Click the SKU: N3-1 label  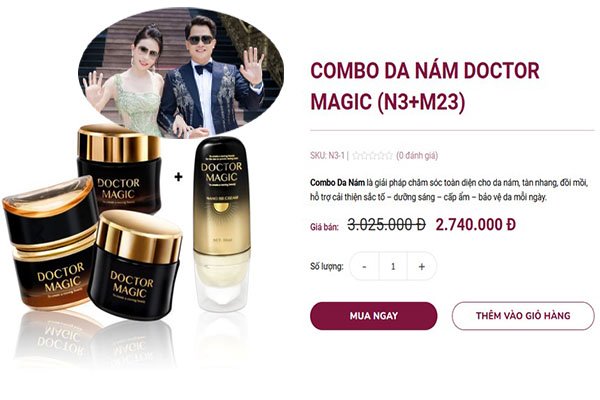327,155
